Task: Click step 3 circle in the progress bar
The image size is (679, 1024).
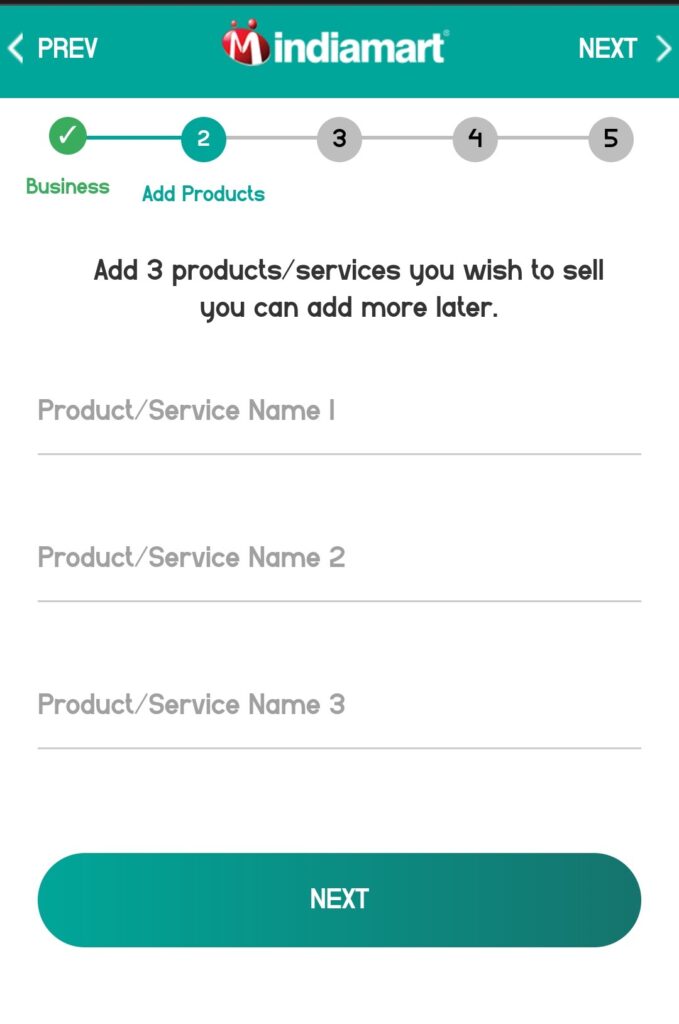Action: point(339,139)
